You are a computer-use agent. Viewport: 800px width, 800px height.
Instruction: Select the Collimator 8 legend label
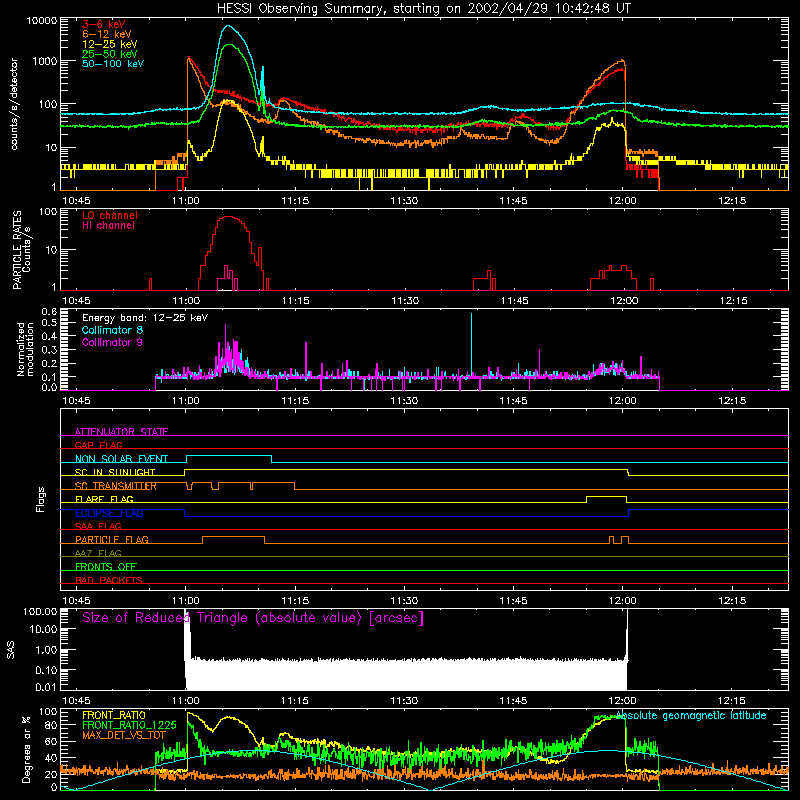pos(112,330)
